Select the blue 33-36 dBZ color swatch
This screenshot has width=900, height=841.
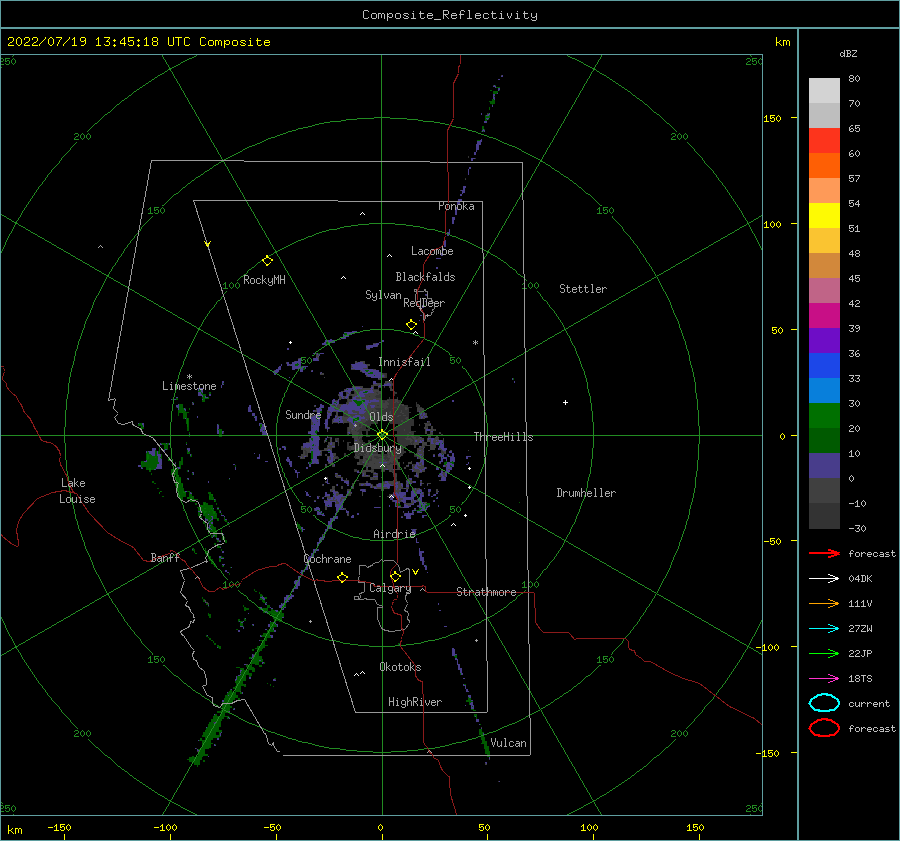pos(824,366)
